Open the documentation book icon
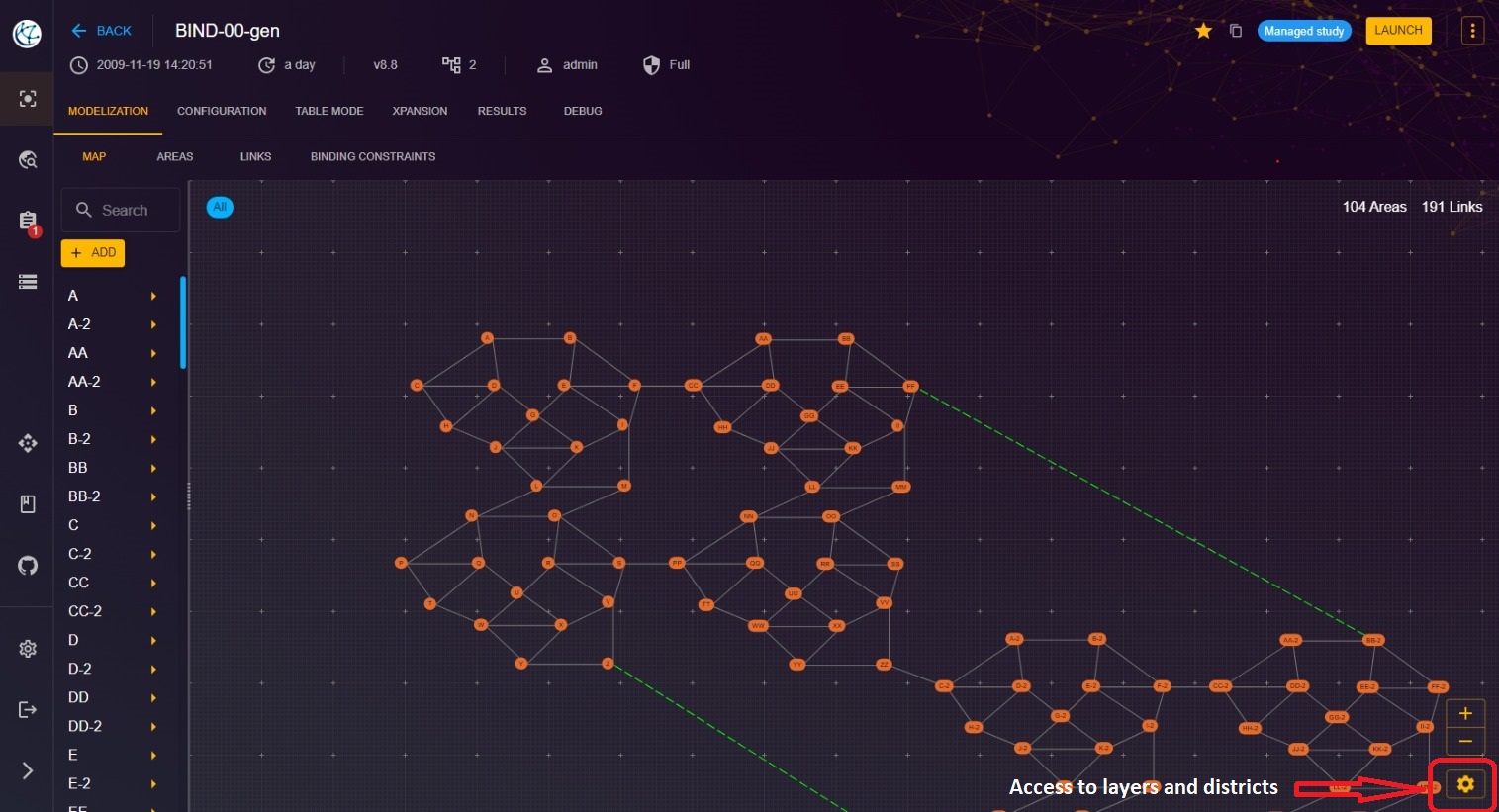Viewport: 1499px width, 812px height. click(28, 504)
